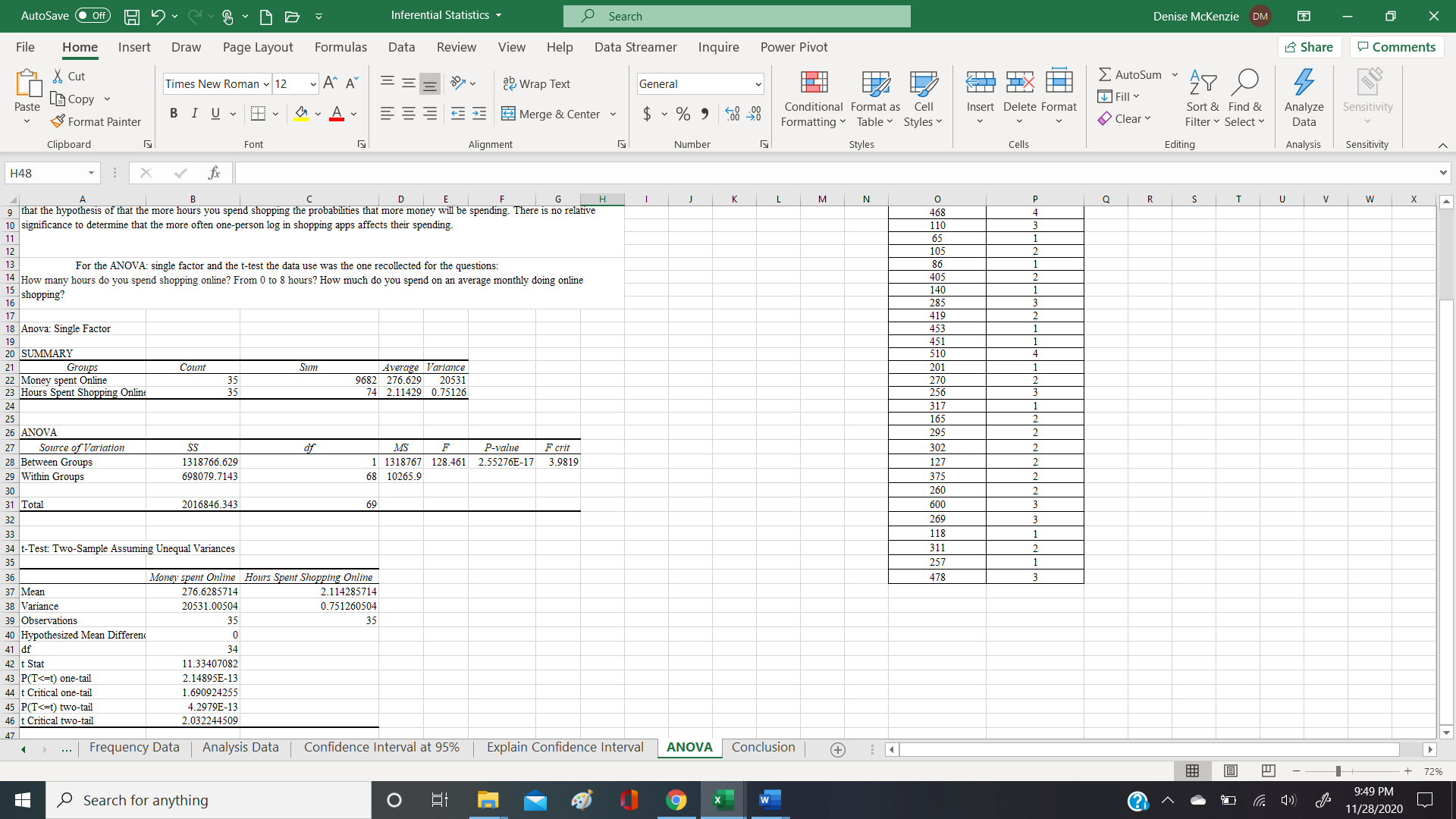1456x819 pixels.
Task: Click the Delete cells icon
Action: coord(1019,81)
